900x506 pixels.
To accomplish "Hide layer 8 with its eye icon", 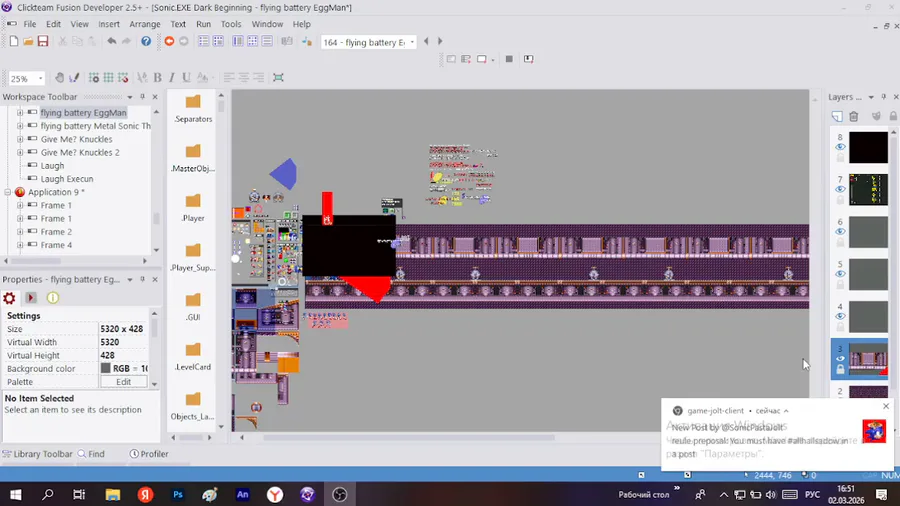I will point(840,147).
